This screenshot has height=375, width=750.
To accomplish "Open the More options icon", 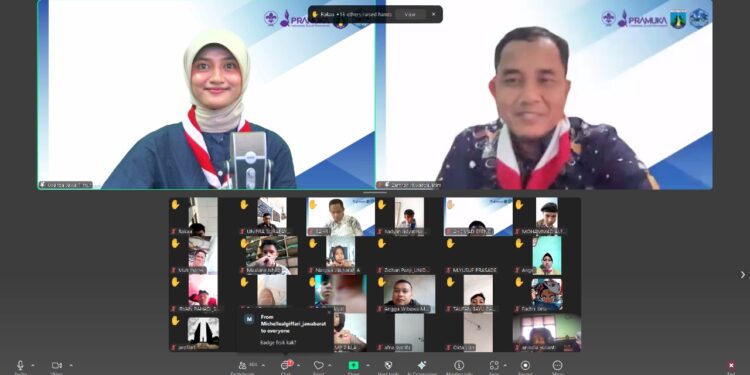I will pyautogui.click(x=557, y=365).
